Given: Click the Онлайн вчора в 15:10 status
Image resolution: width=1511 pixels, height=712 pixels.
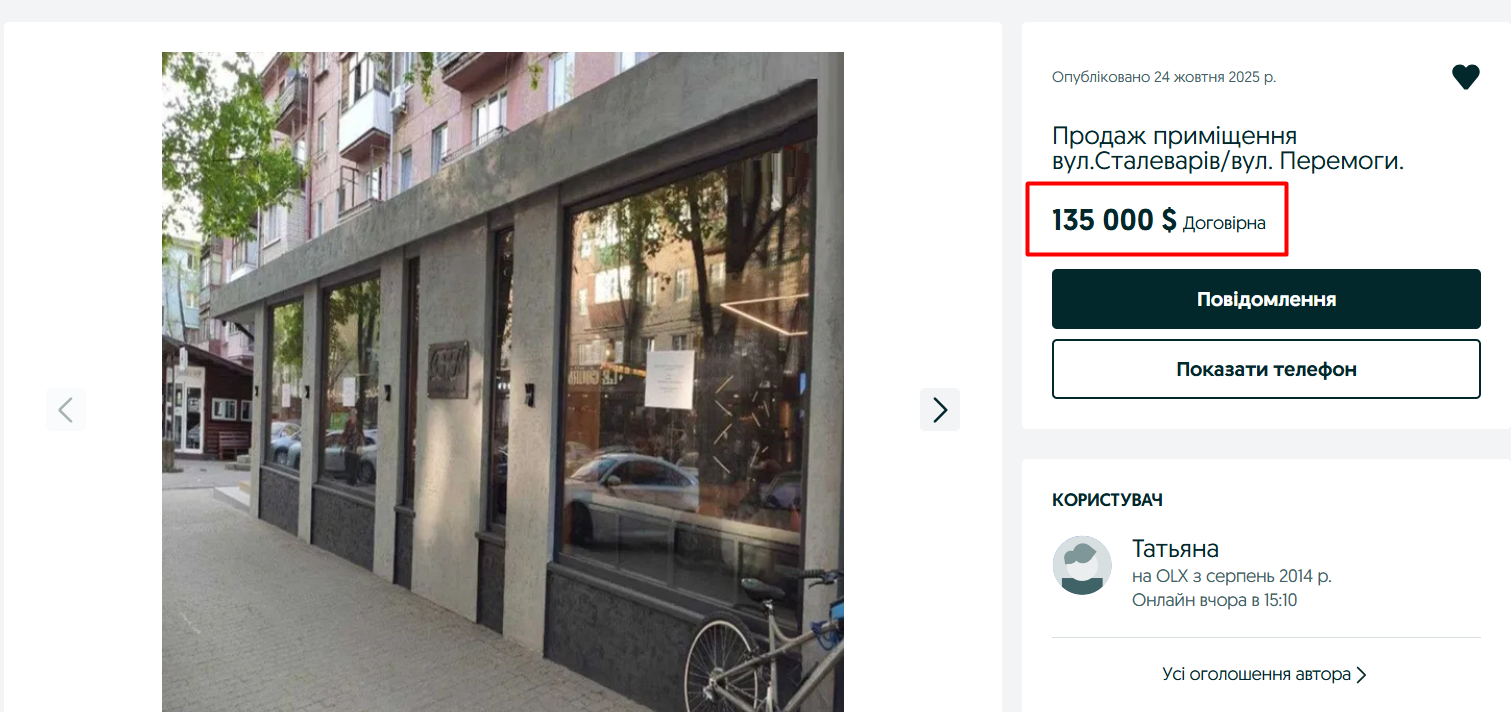Looking at the screenshot, I should coord(1214,600).
